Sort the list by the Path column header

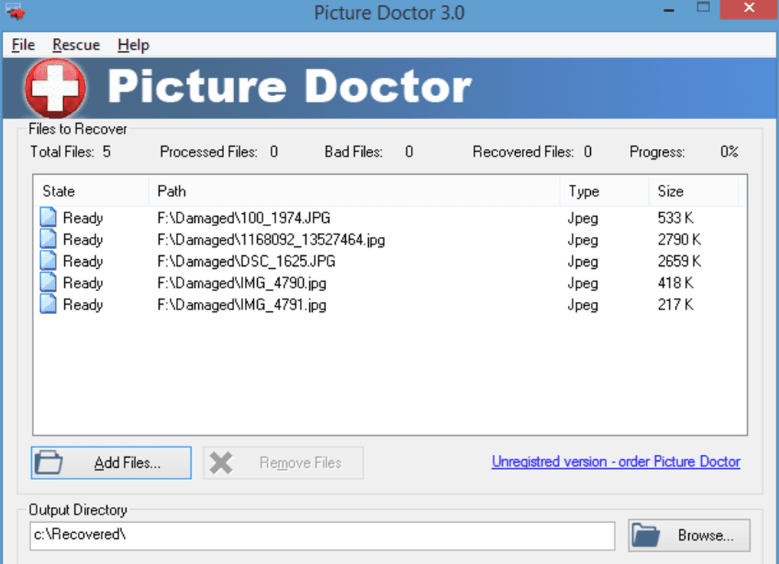coord(355,191)
